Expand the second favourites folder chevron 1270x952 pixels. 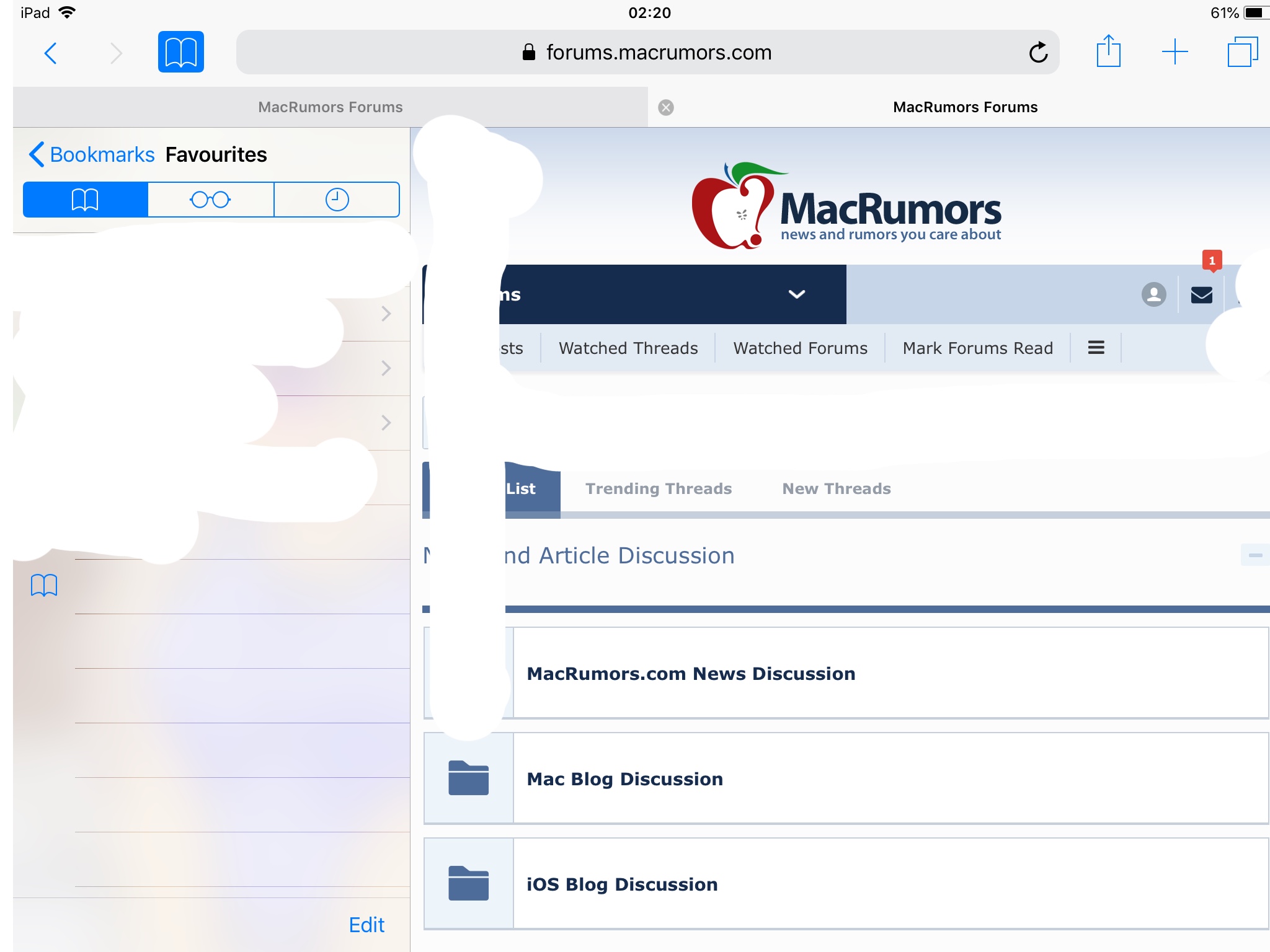tap(386, 368)
